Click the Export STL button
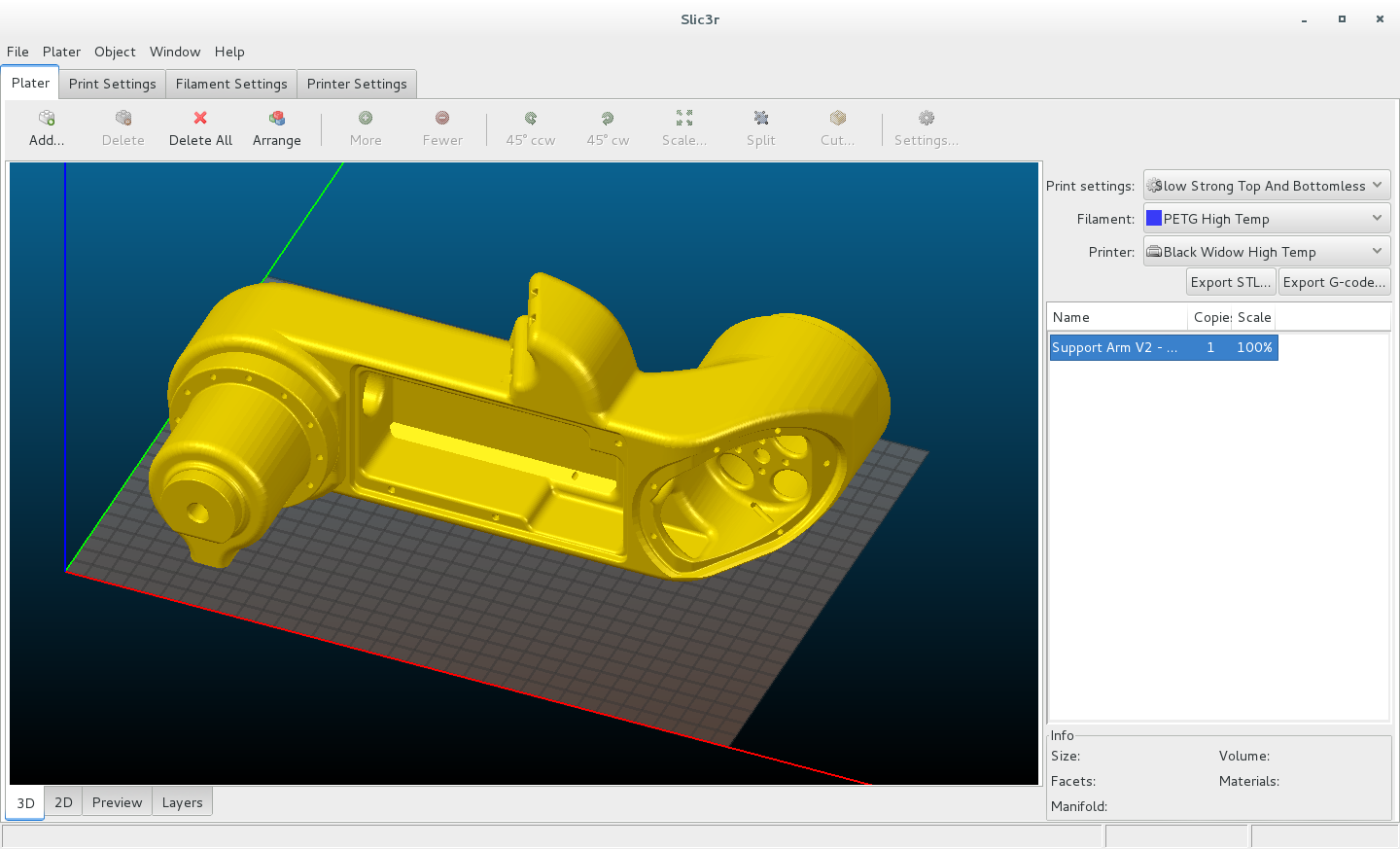 1231,282
